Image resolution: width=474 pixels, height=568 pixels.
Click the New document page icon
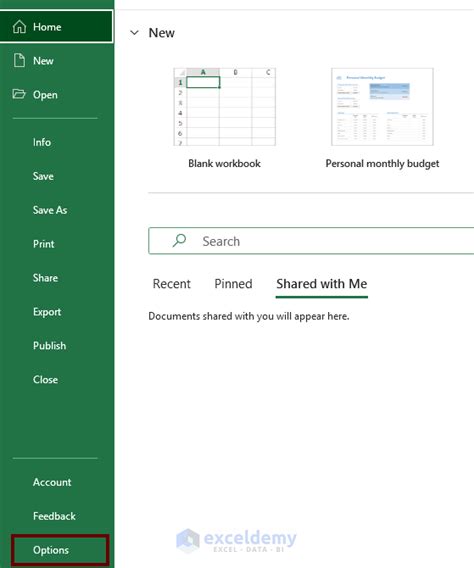[x=19, y=60]
